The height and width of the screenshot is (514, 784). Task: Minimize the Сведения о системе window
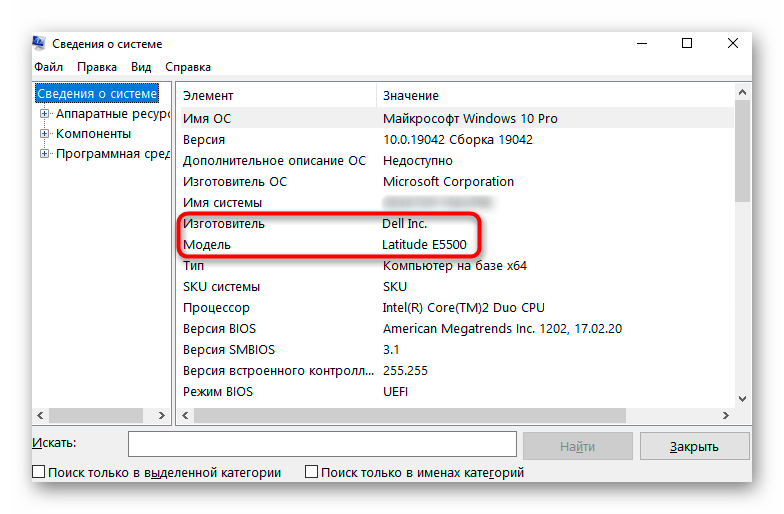point(642,44)
